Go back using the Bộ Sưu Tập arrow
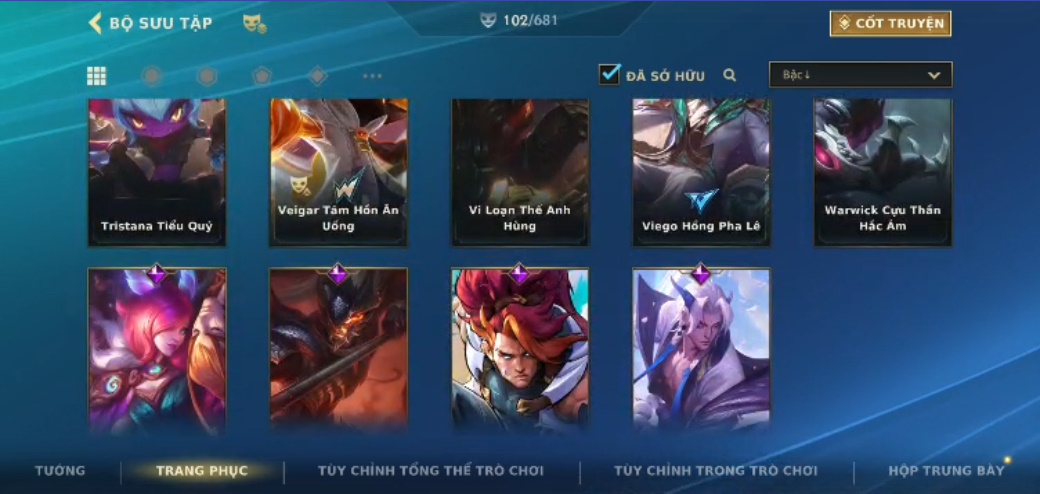 [x=95, y=23]
